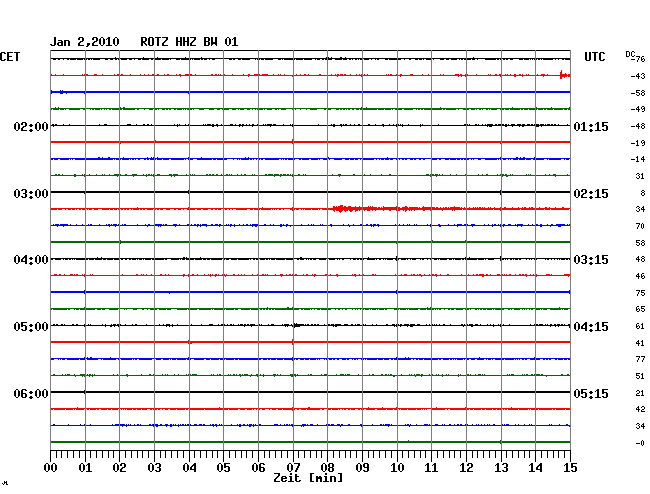
Task: Select minute '13' on the time axis
Action: pos(501,467)
